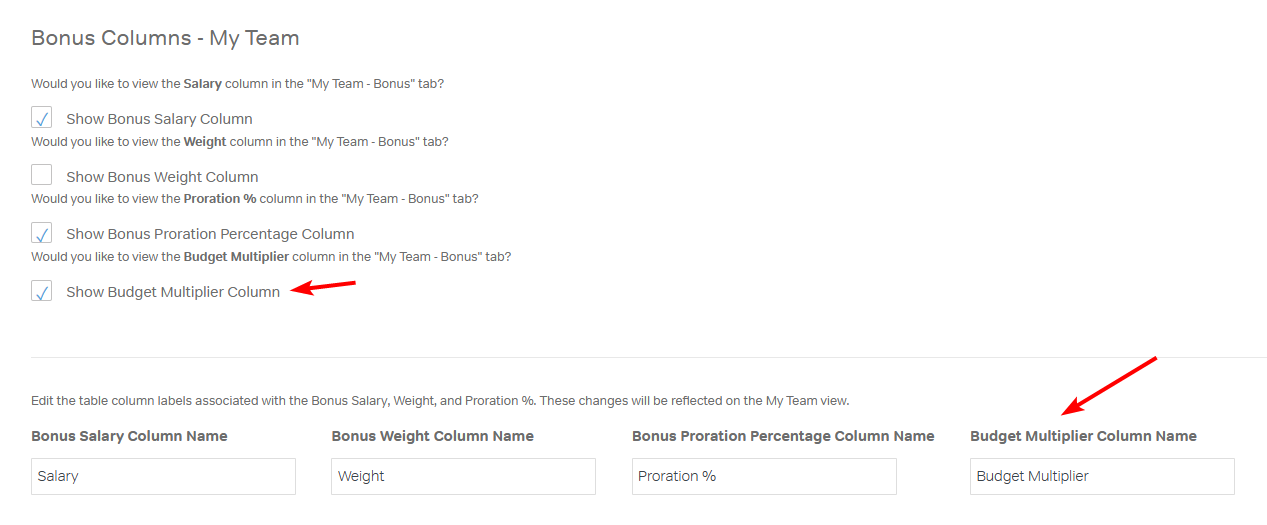Uncheck the Show Bonus Salary Column checkbox

[x=42, y=118]
